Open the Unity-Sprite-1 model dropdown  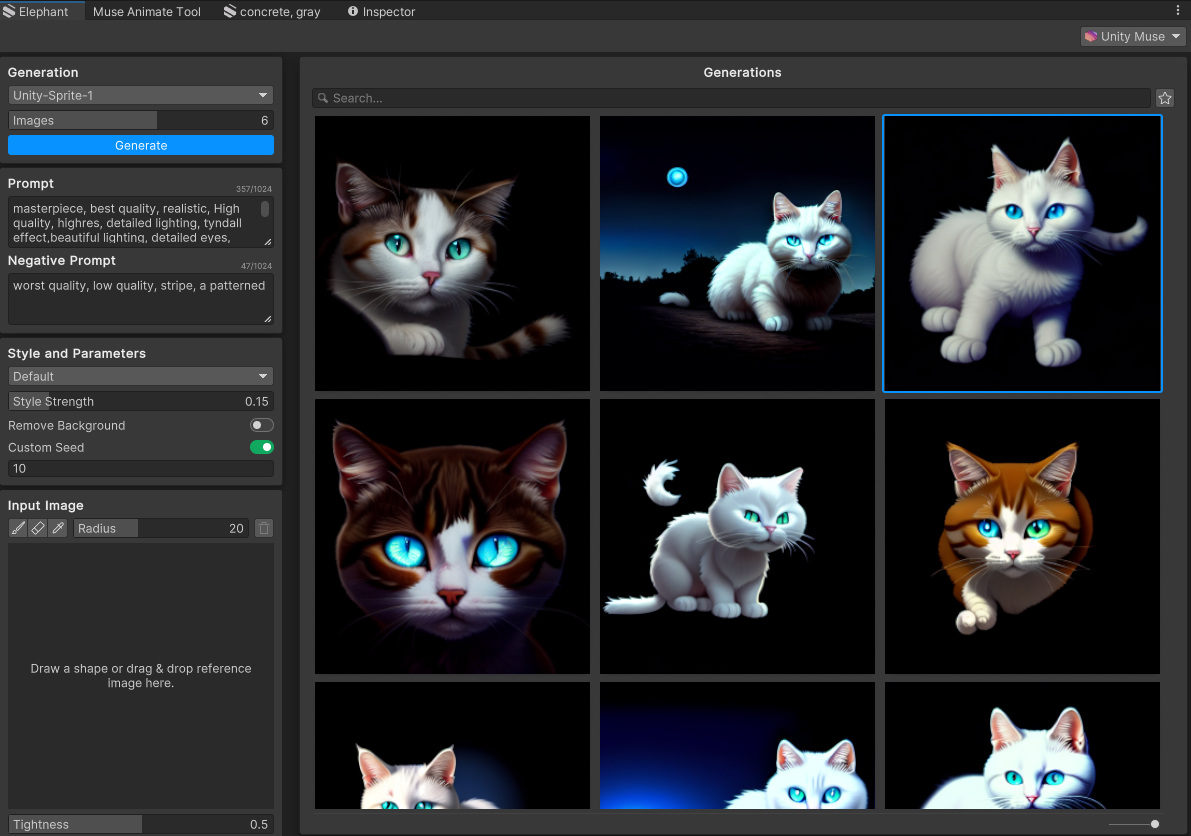pos(141,95)
